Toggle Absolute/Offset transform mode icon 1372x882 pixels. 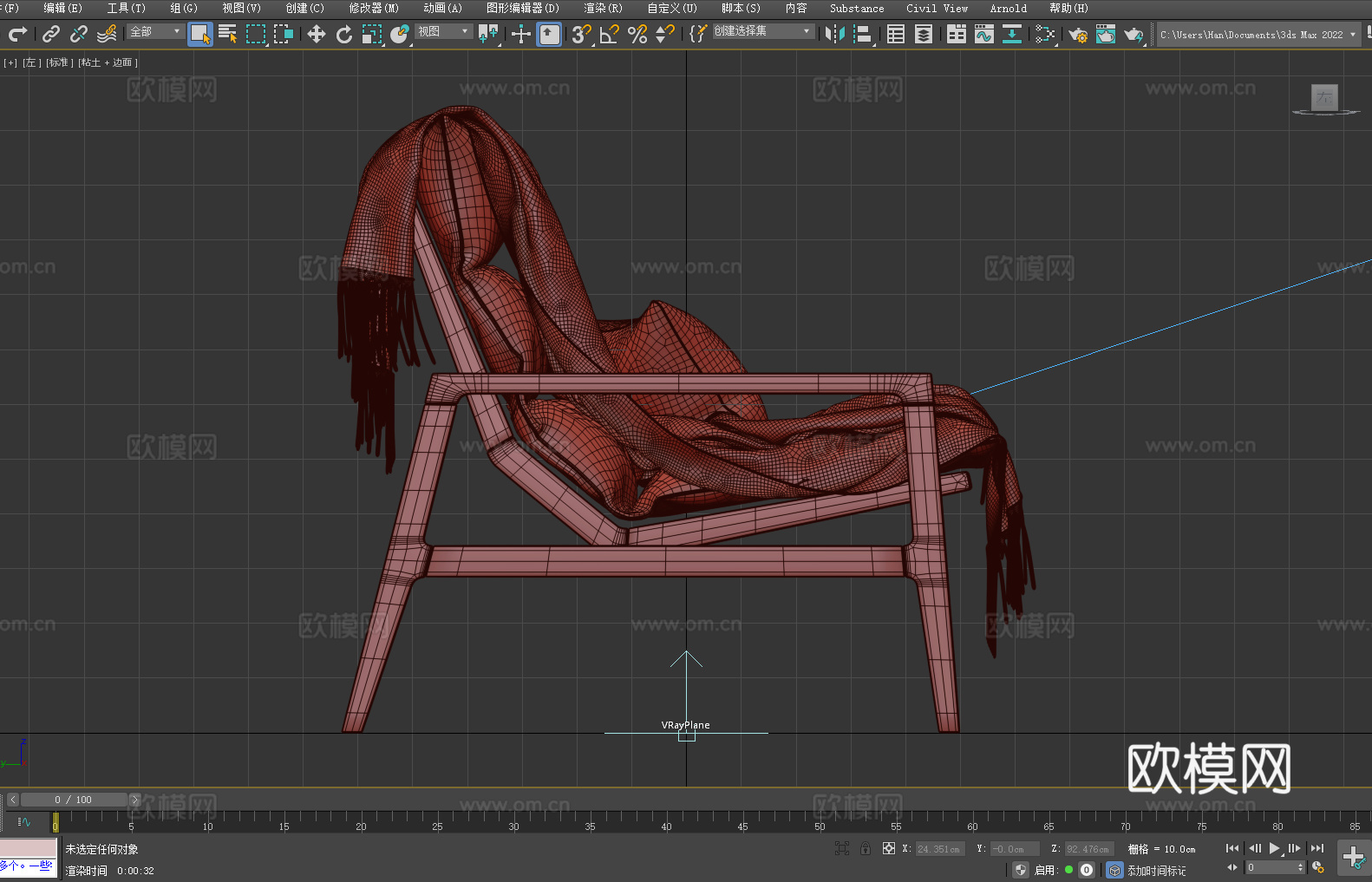point(888,848)
